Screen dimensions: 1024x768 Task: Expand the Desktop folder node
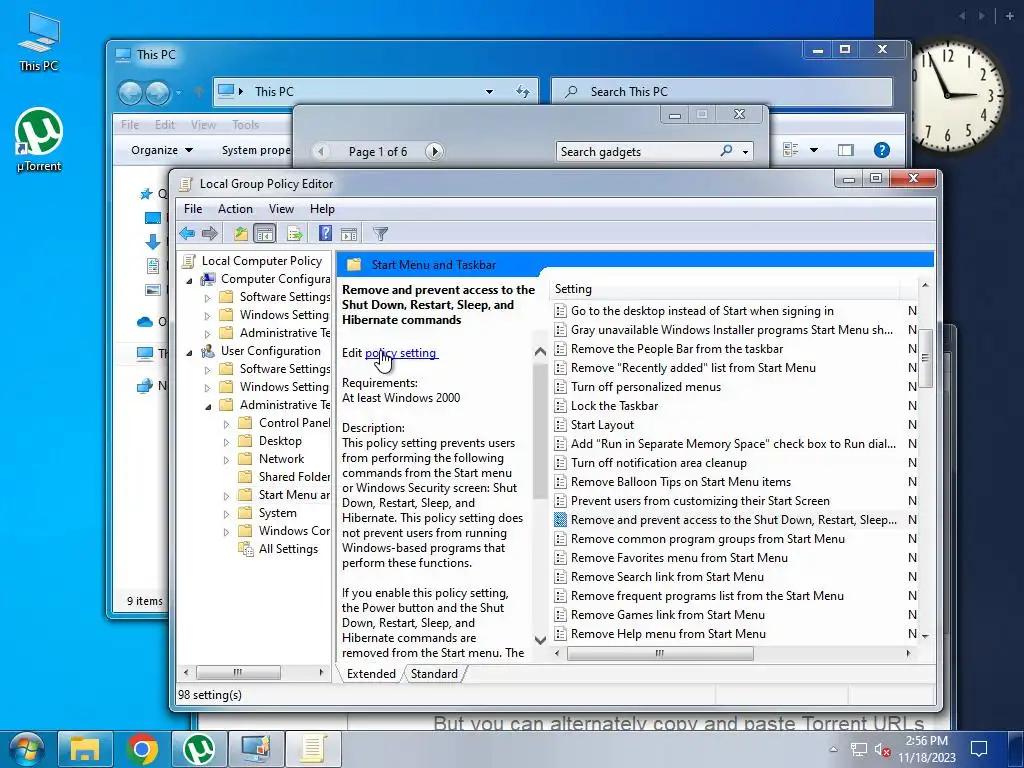227,442
